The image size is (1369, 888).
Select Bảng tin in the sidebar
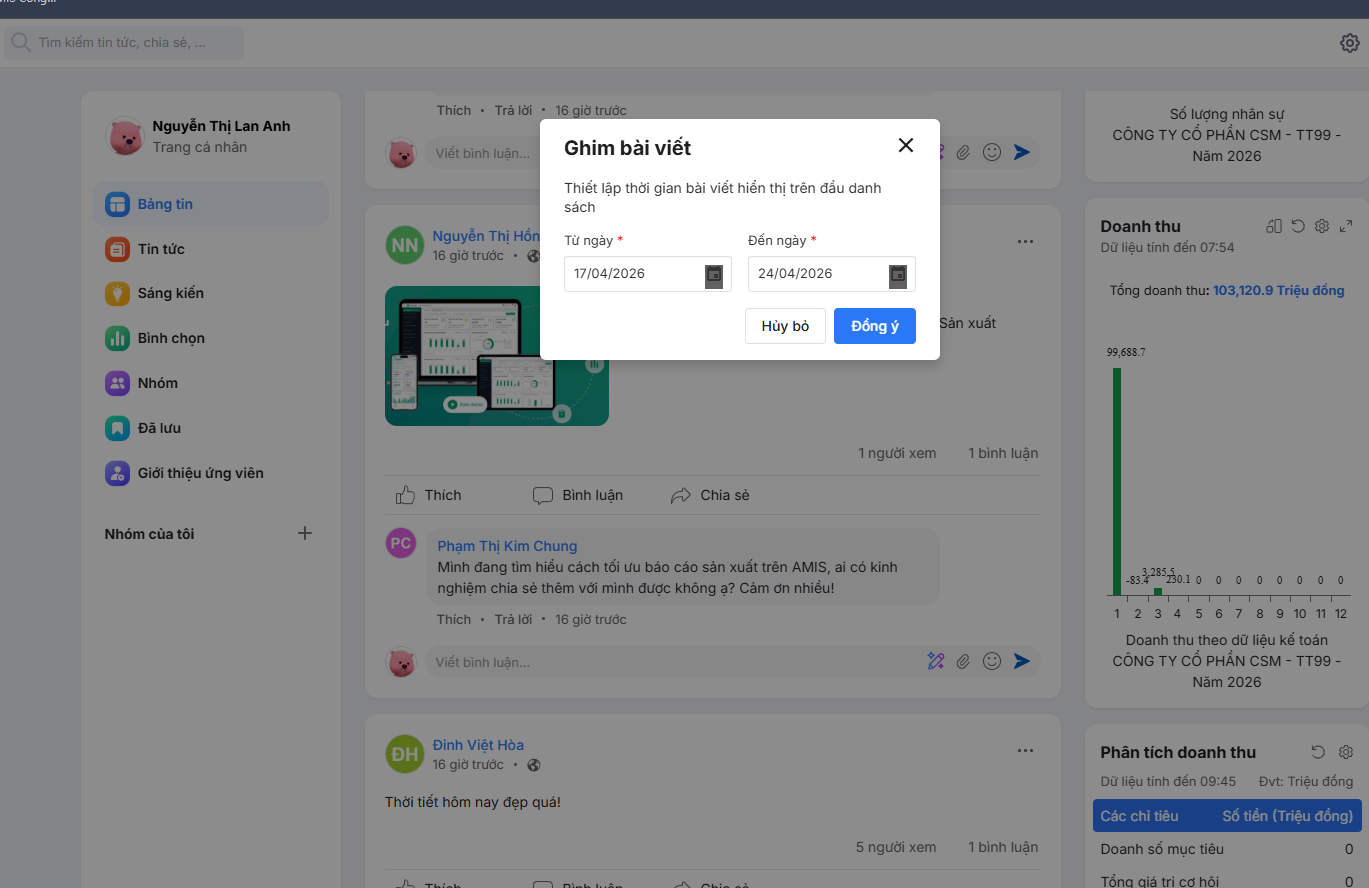(x=211, y=204)
